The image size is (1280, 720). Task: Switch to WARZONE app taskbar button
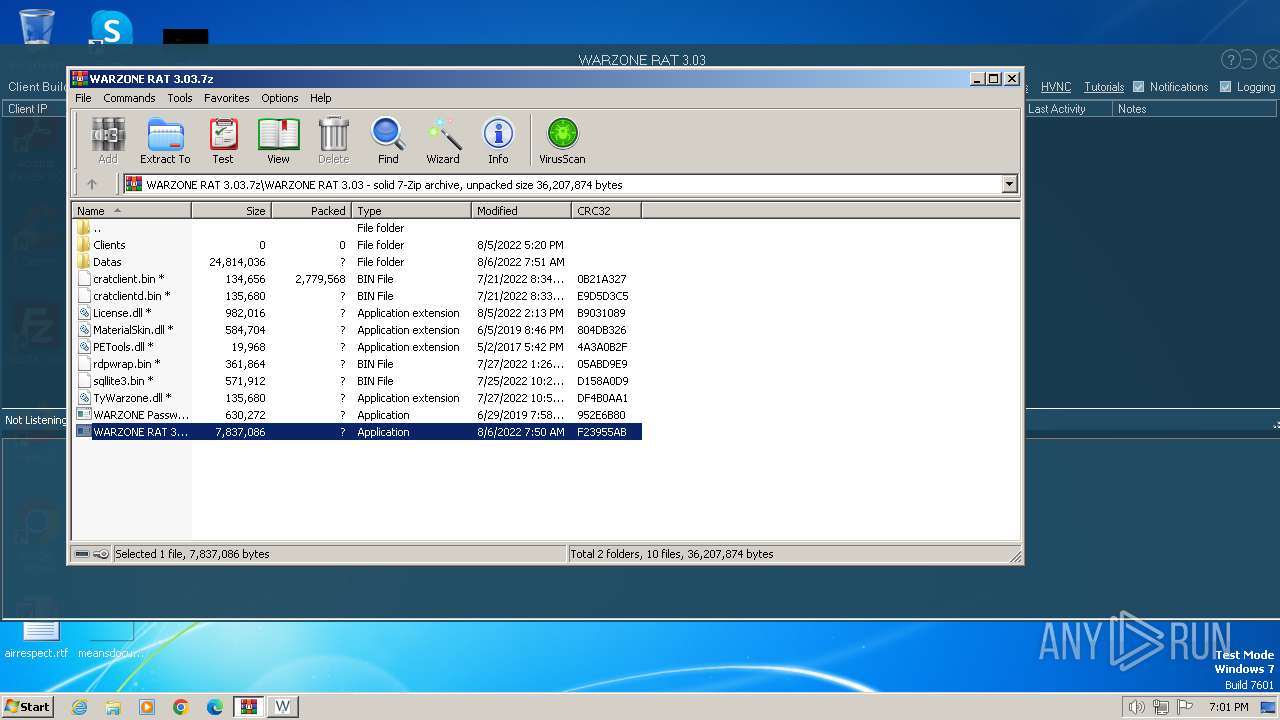click(283, 707)
